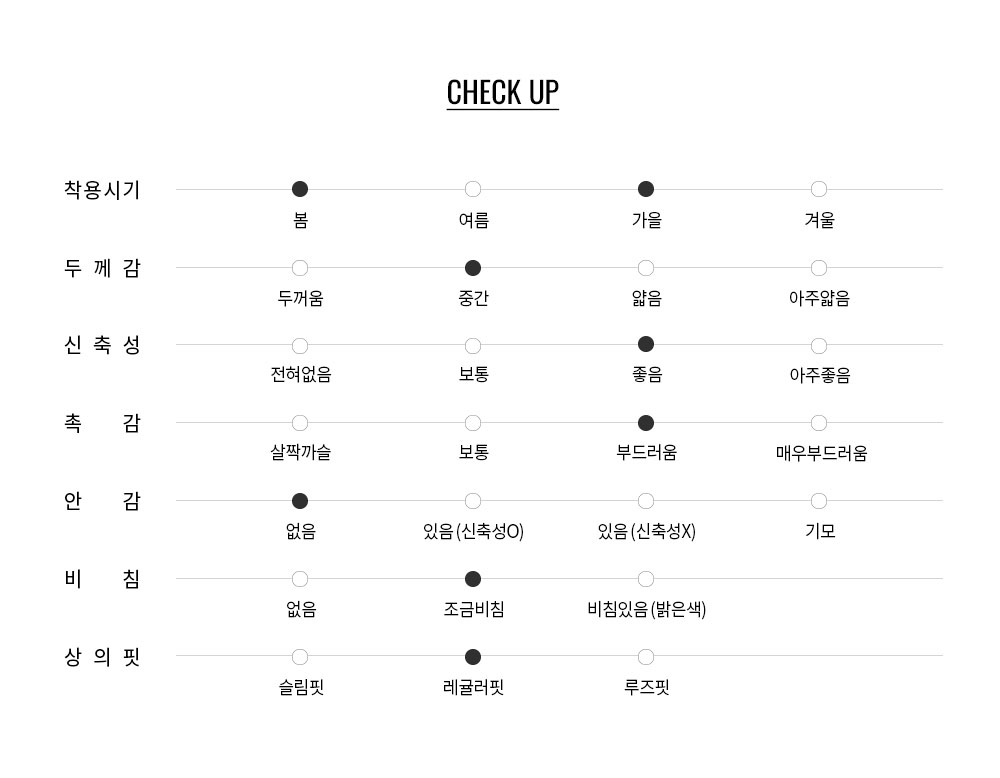Select the 살짝까슬 texture dot
Image resolution: width=1000 pixels, height=778 pixels.
tap(300, 423)
